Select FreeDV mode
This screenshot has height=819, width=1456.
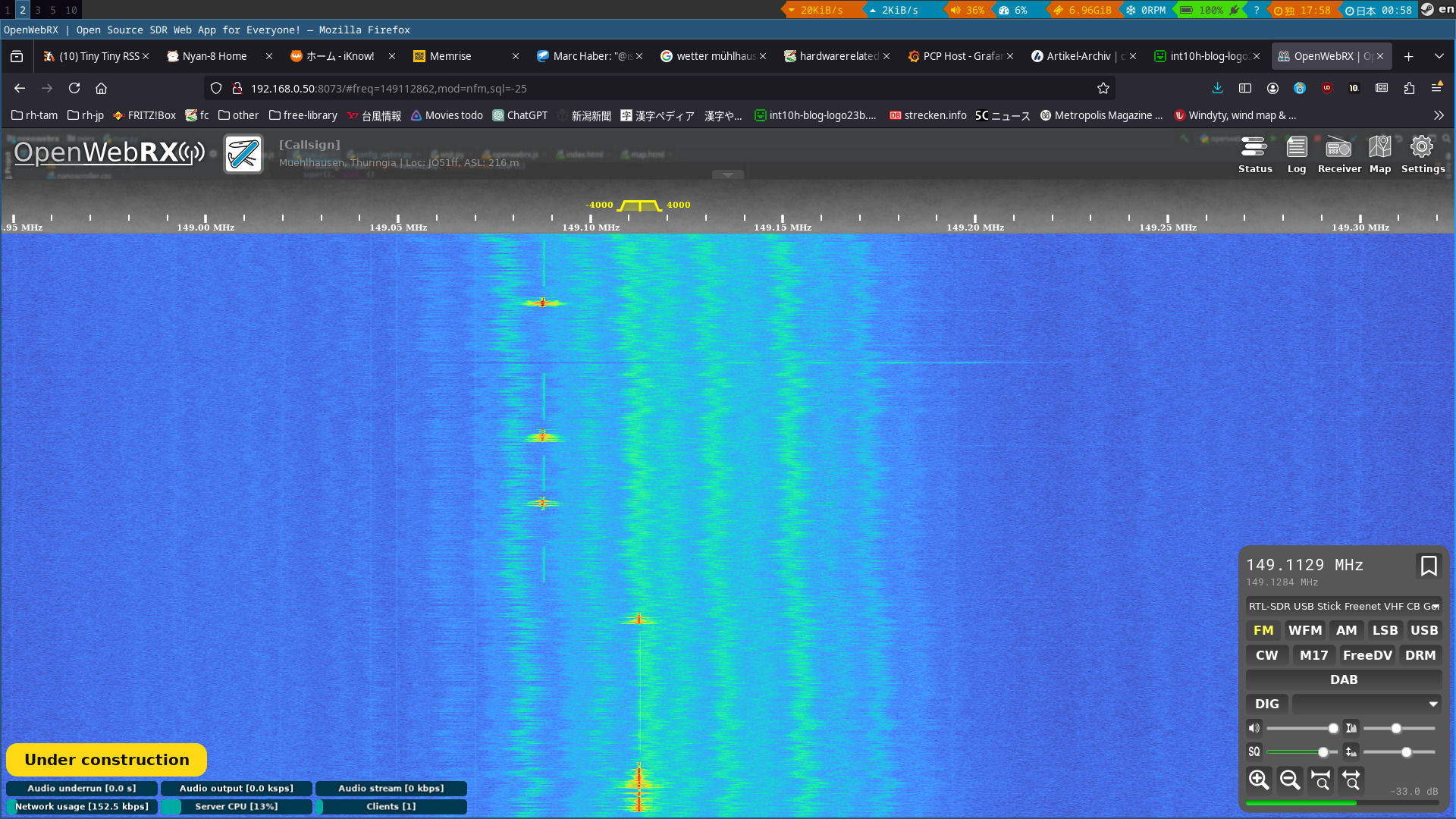coord(1367,655)
